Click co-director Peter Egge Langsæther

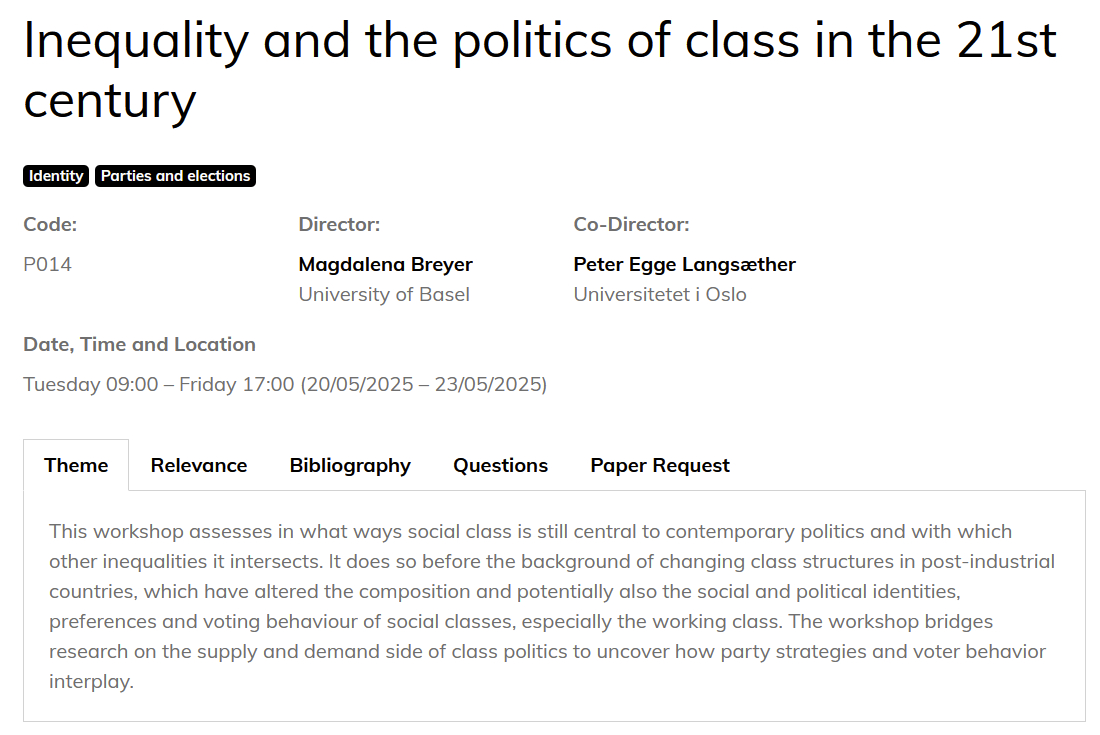(x=684, y=264)
